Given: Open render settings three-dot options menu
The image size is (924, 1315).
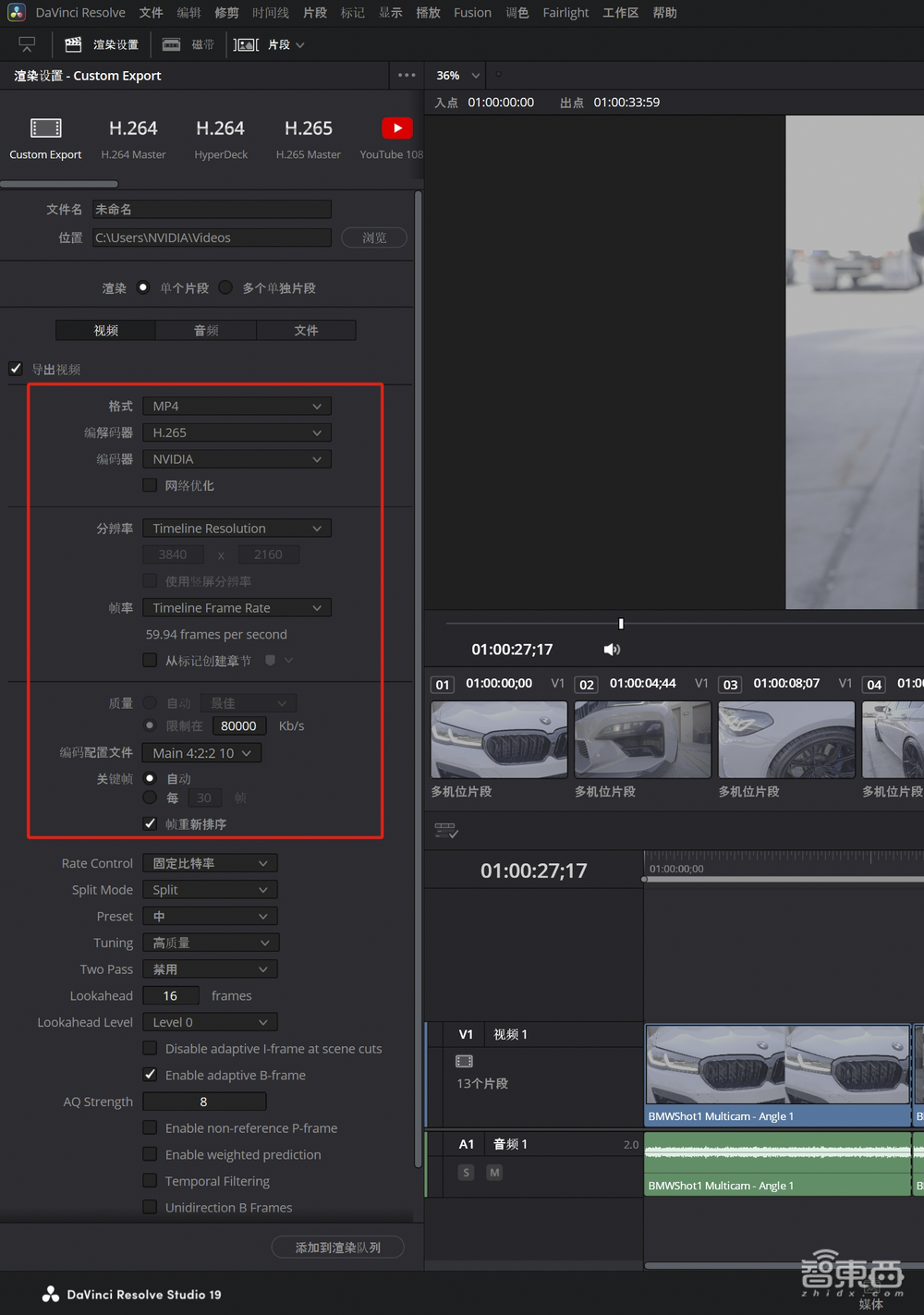Looking at the screenshot, I should (407, 76).
